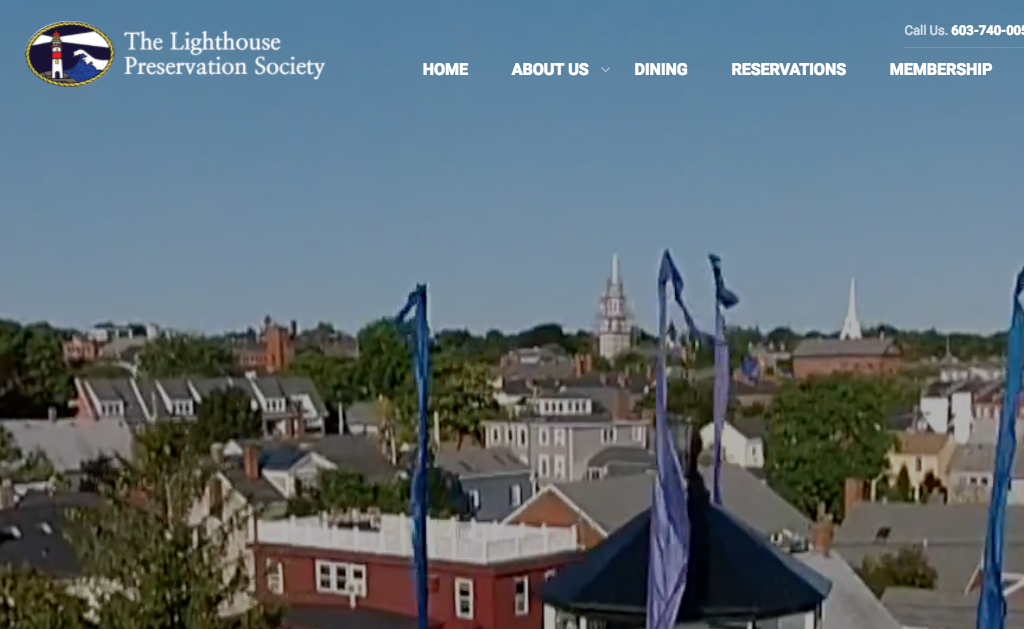1024x629 pixels.
Task: Click the thin white spire on right
Action: point(851,312)
